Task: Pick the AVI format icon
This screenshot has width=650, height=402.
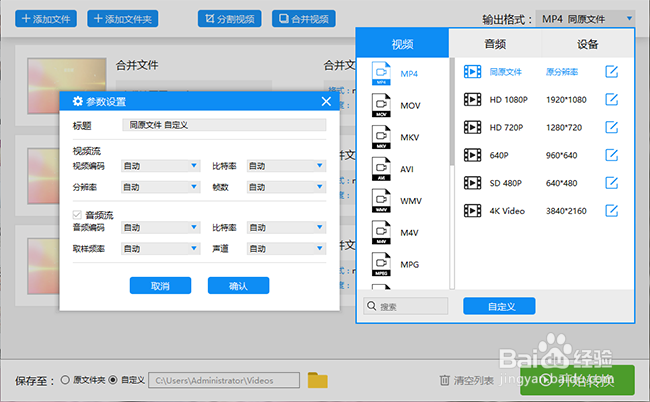Action: tap(381, 169)
